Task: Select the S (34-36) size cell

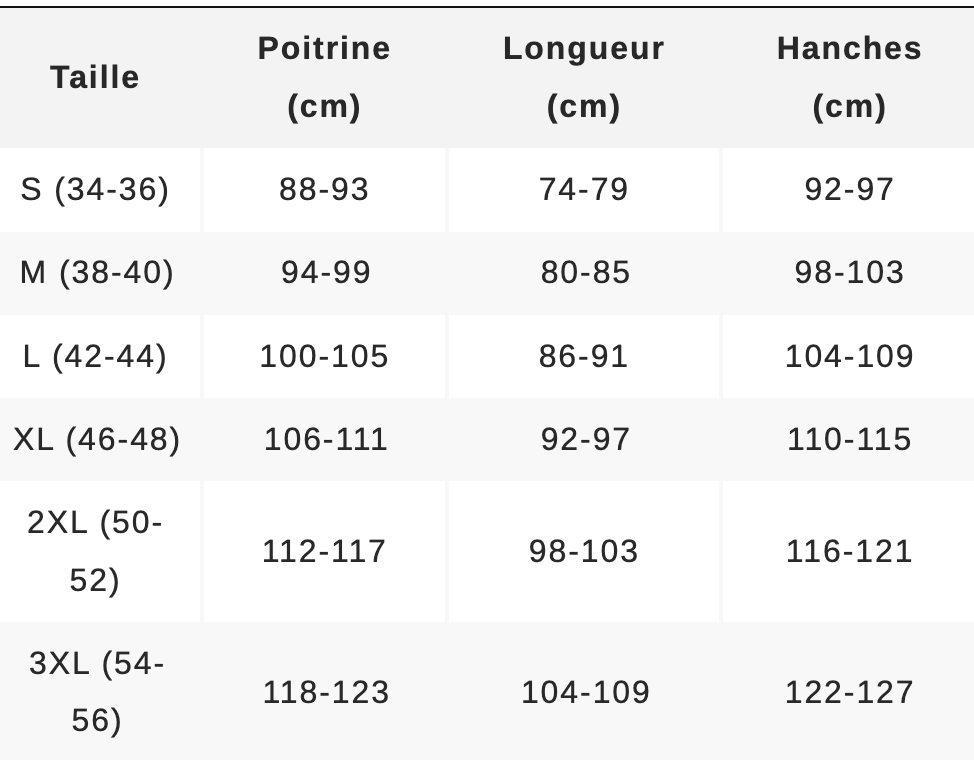Action: 95,190
